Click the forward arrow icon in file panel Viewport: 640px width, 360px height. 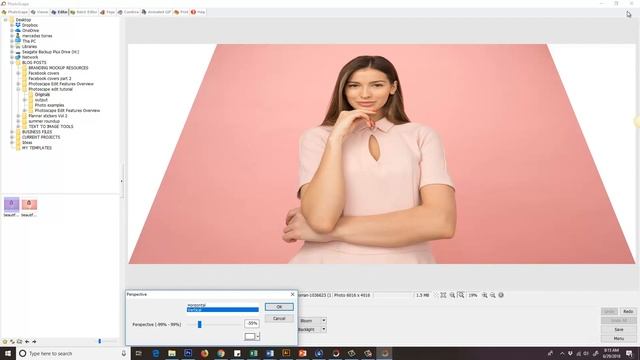point(34,342)
